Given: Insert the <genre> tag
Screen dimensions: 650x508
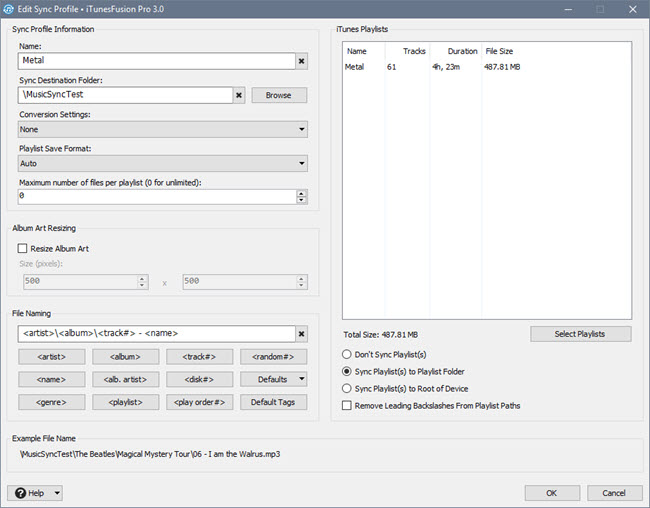Looking at the screenshot, I should (x=51, y=402).
